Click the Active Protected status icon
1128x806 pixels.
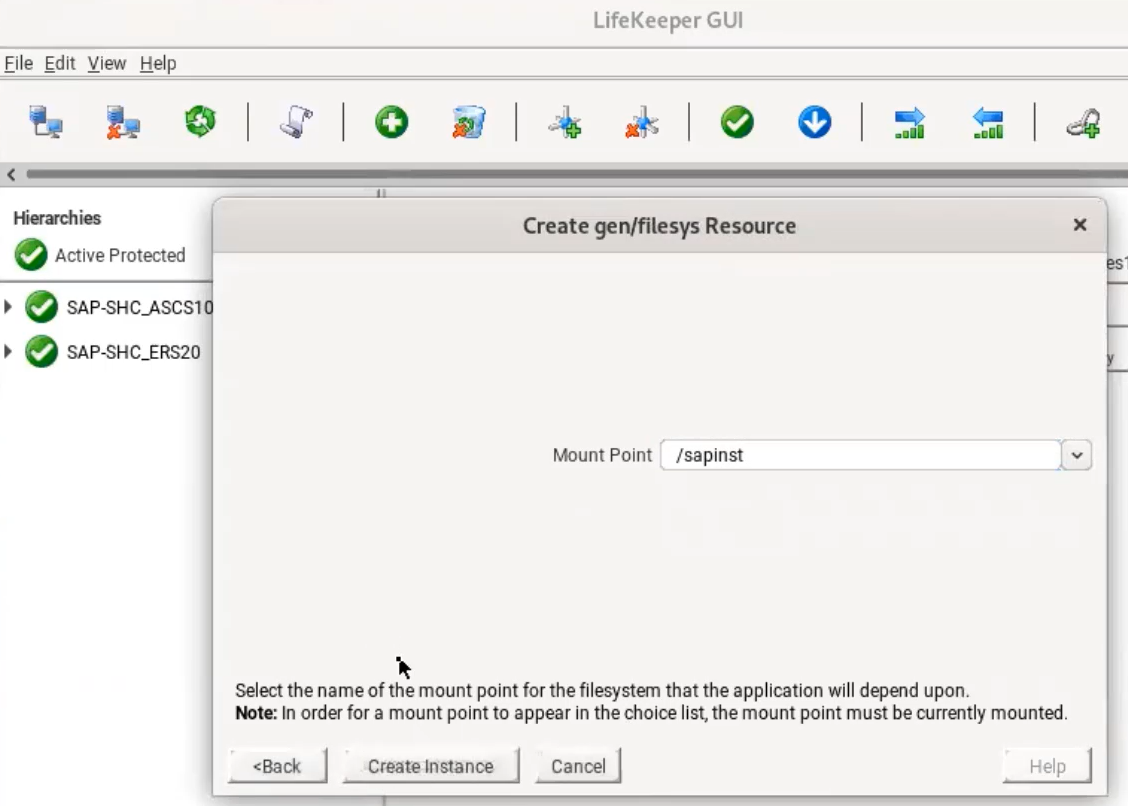31,255
